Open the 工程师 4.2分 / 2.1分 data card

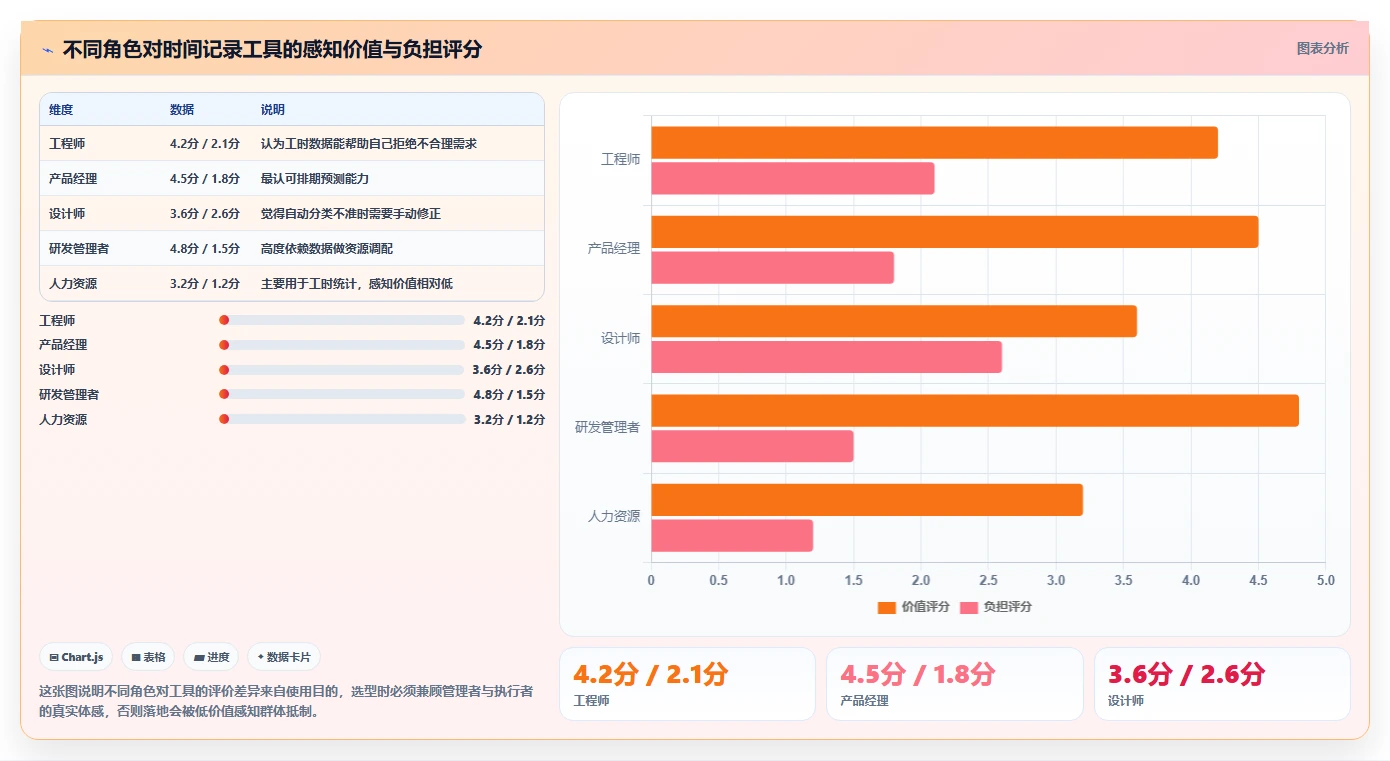tap(687, 684)
